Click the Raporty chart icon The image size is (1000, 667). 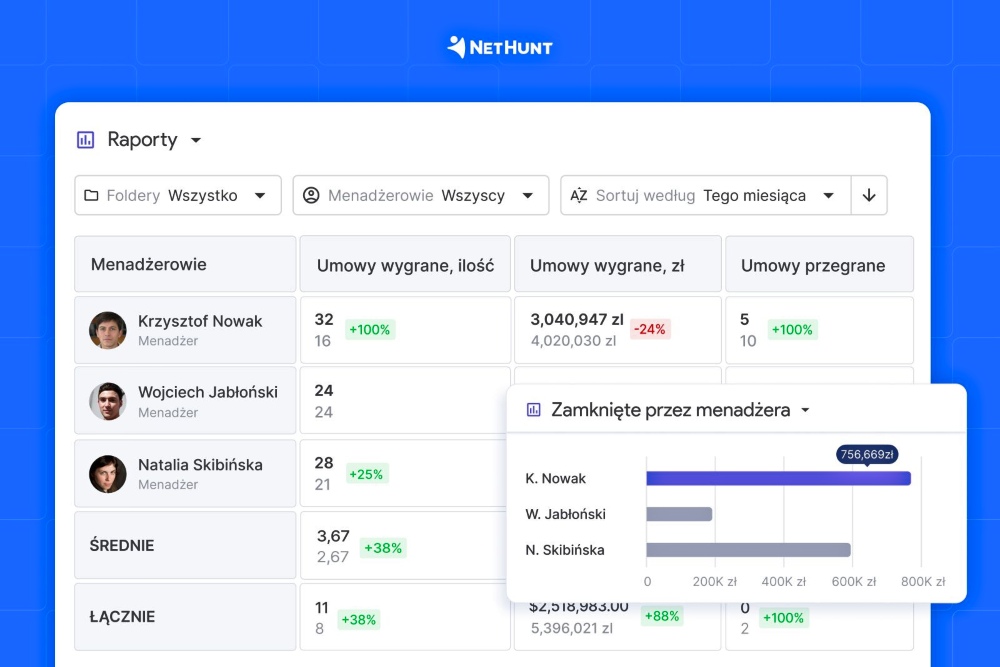point(86,140)
